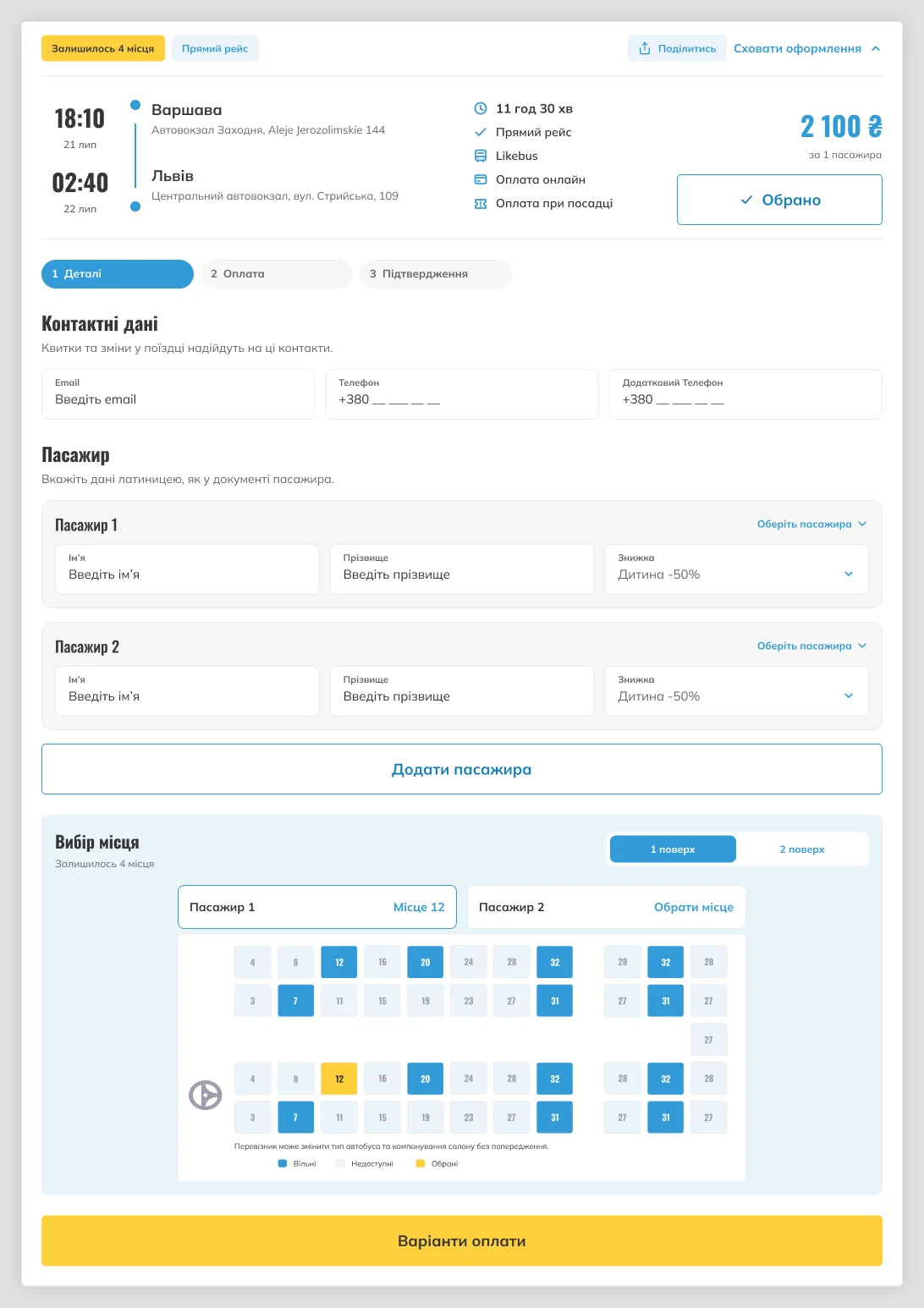Focus the Додатковий Телефон input field
The height and width of the screenshot is (1308, 924).
(745, 394)
